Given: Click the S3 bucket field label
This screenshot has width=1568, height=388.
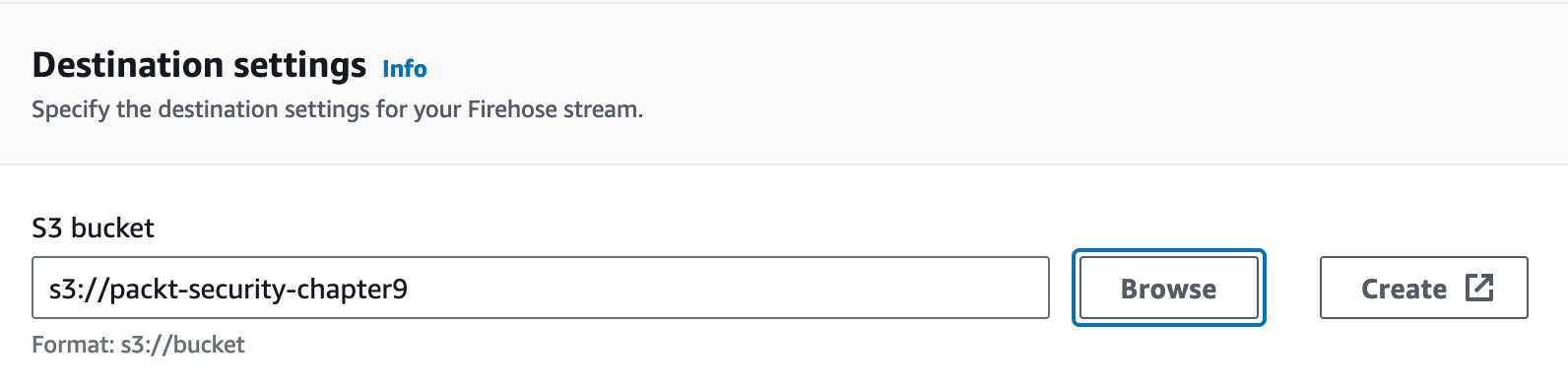Looking at the screenshot, I should click(94, 228).
